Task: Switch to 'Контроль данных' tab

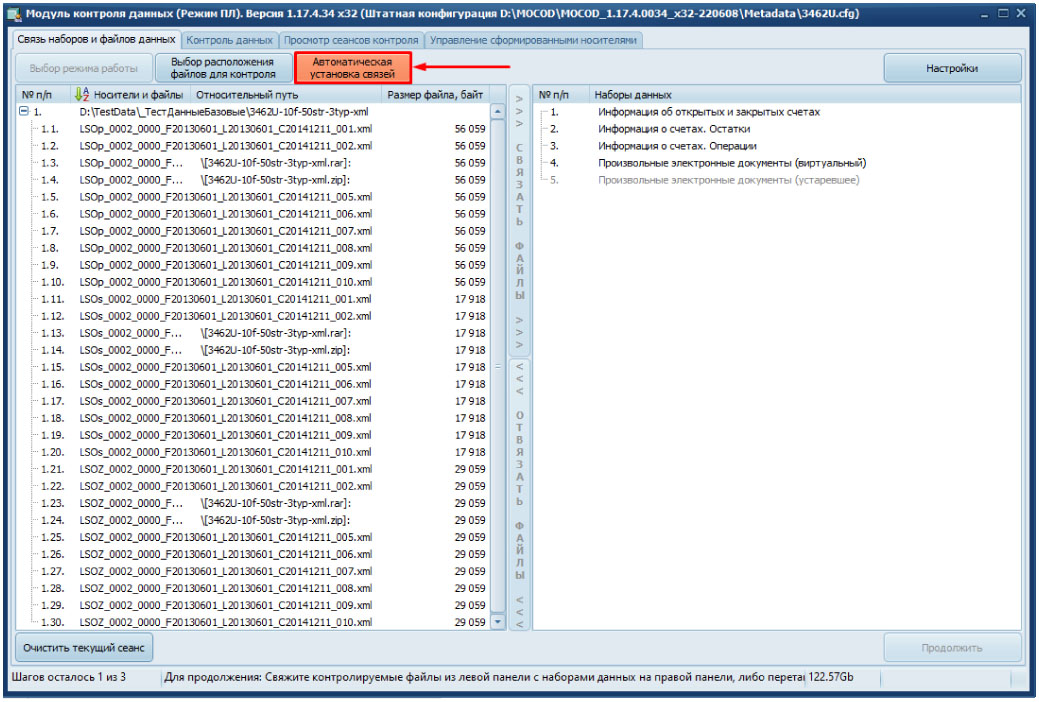Action: click(x=231, y=40)
